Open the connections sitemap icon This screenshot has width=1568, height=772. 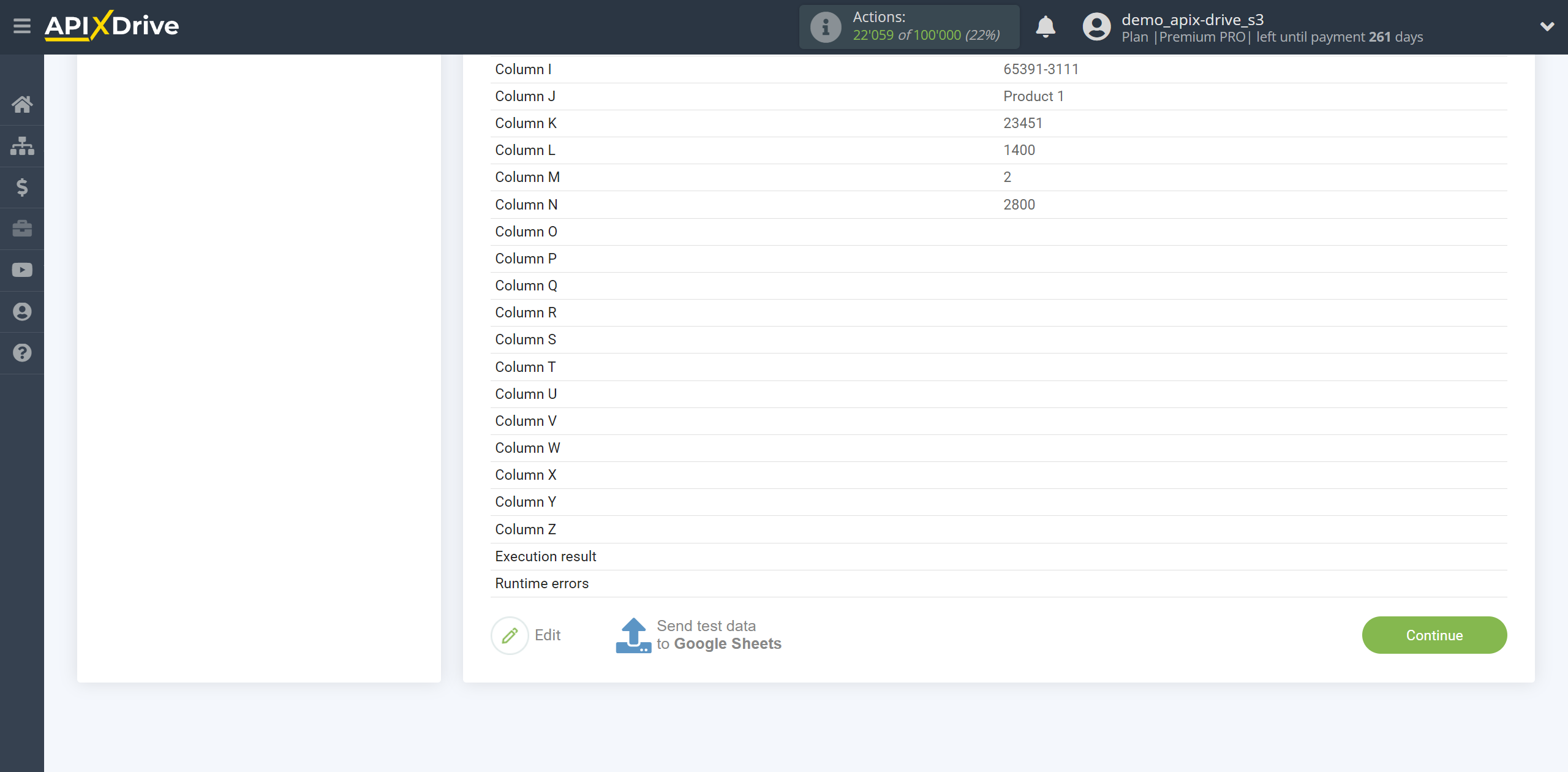pos(22,146)
